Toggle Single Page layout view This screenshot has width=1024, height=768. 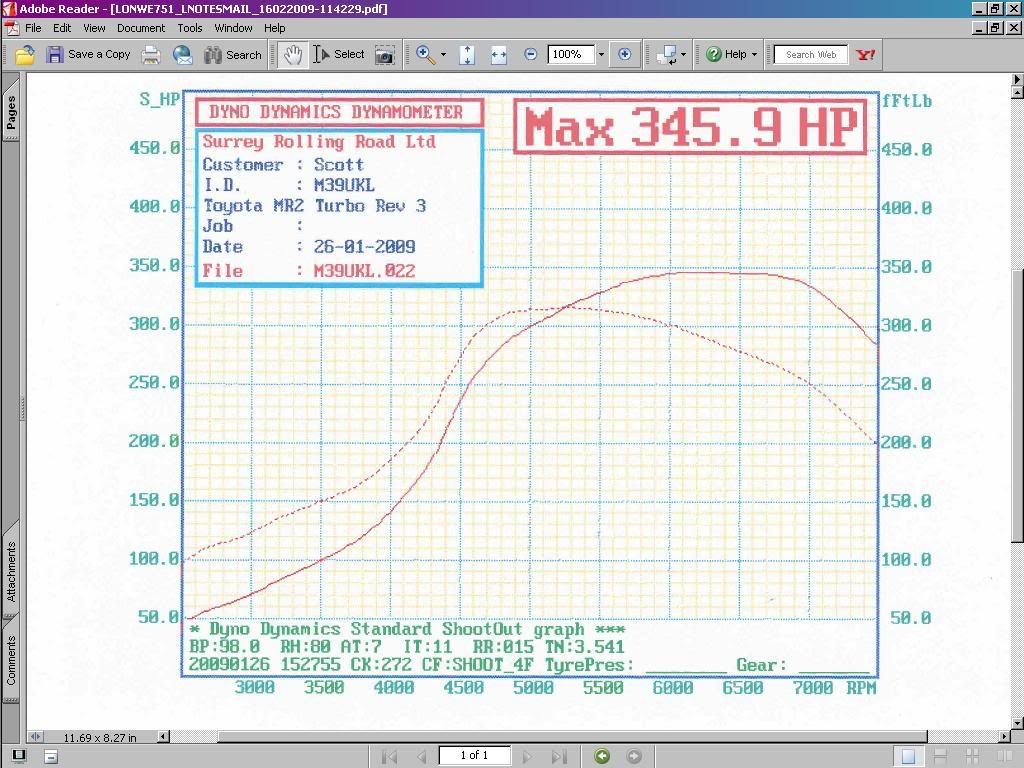point(908,756)
